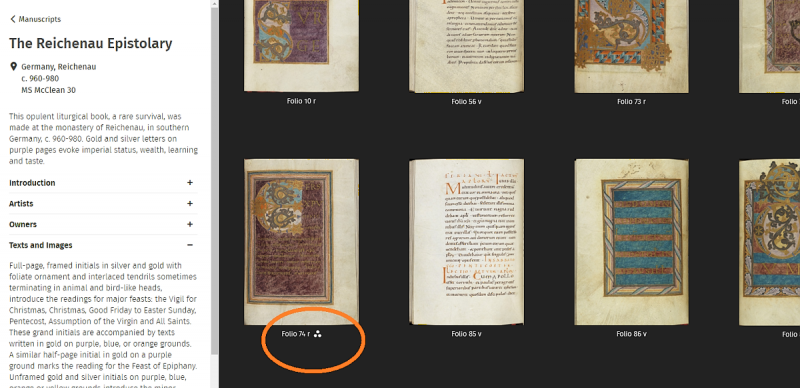
Task: Click the Folio 86 v label
Action: point(632,334)
